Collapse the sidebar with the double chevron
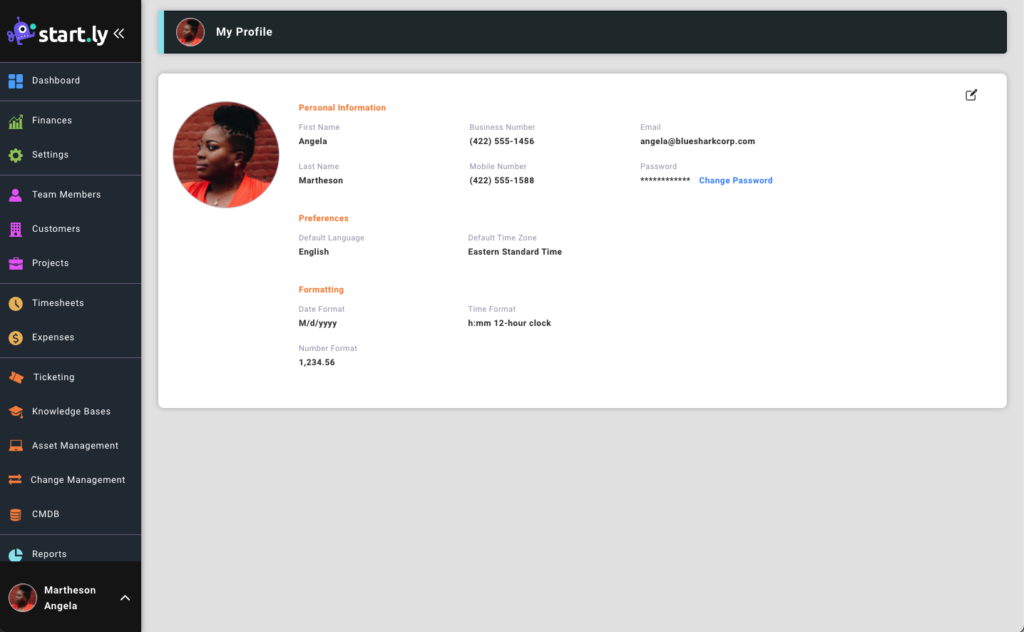This screenshot has height=632, width=1024. (119, 31)
